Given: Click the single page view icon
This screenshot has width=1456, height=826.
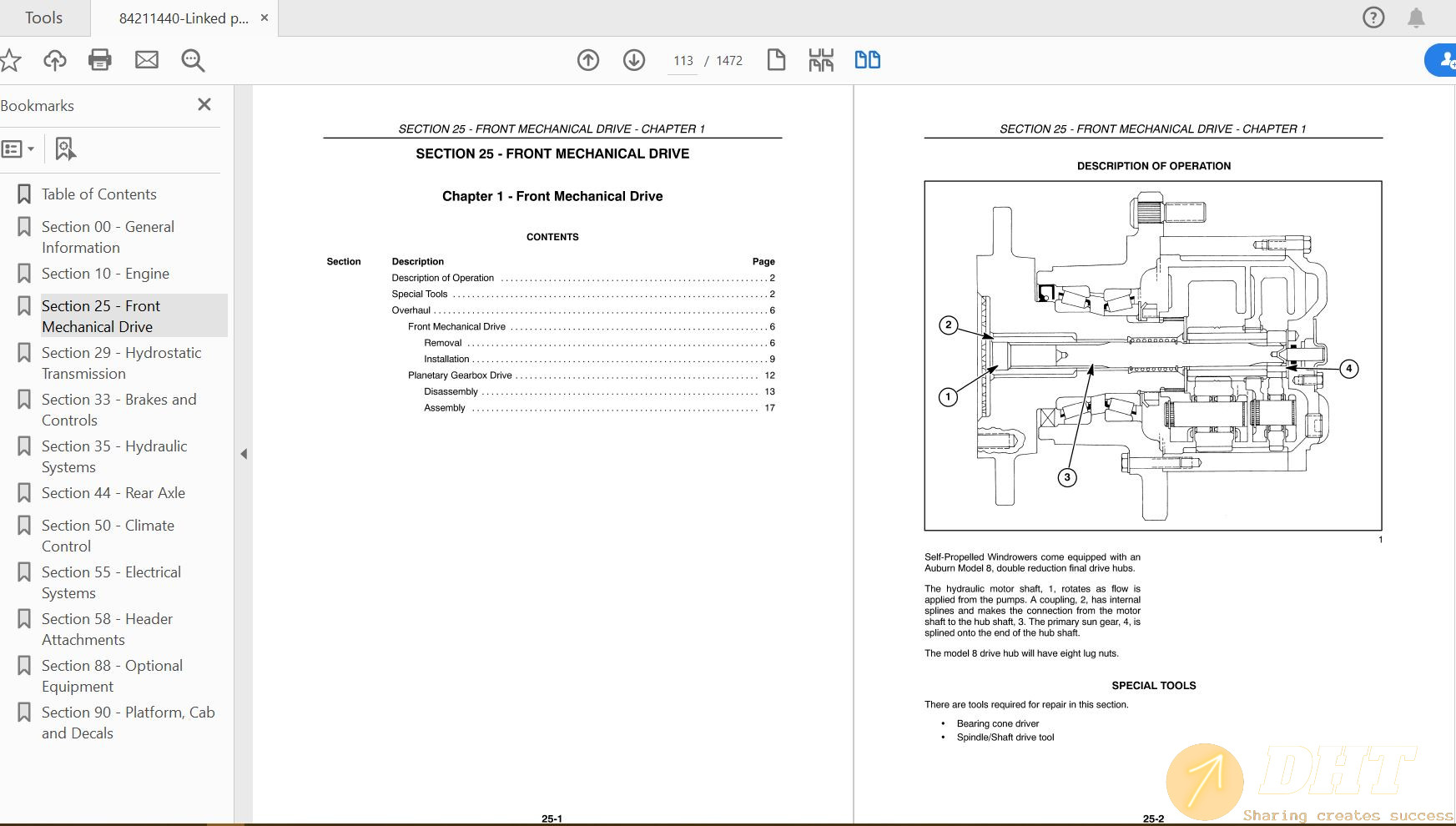Looking at the screenshot, I should pos(776,60).
